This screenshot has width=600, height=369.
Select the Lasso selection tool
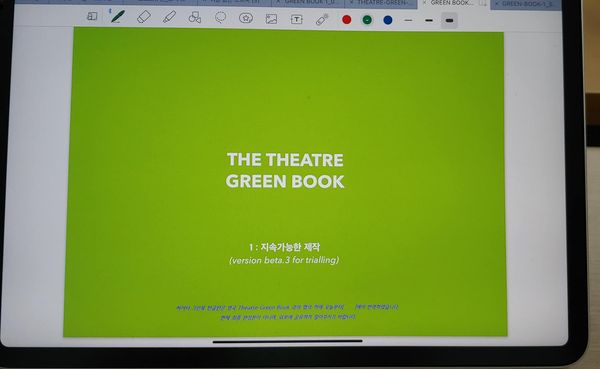click(x=220, y=17)
